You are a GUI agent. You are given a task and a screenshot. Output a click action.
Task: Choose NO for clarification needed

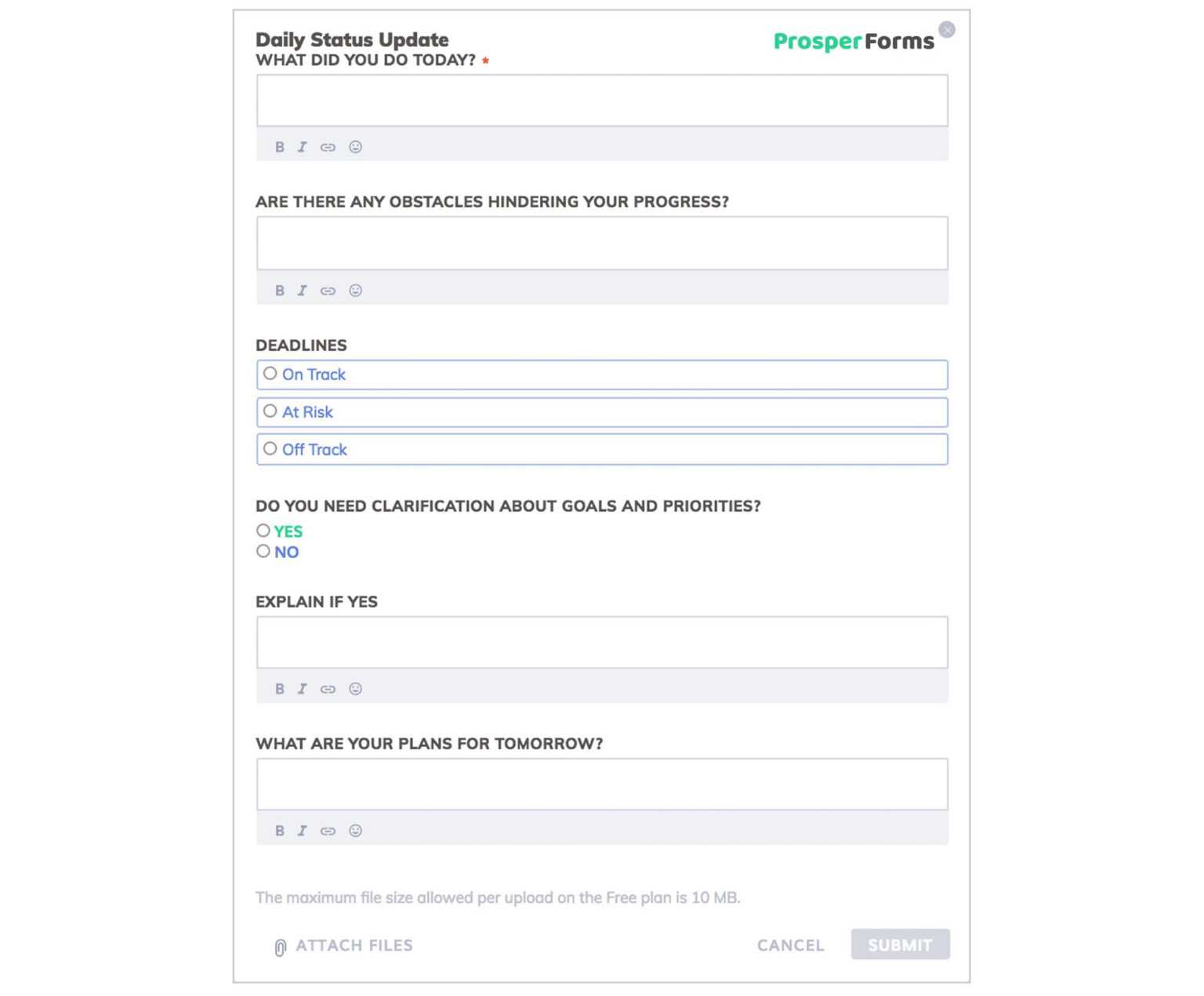pyautogui.click(x=263, y=552)
